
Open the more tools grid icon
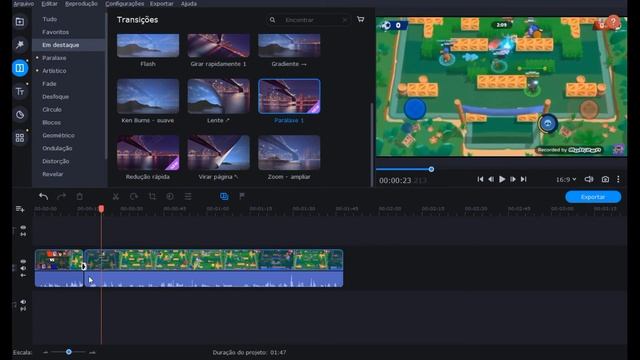20,138
